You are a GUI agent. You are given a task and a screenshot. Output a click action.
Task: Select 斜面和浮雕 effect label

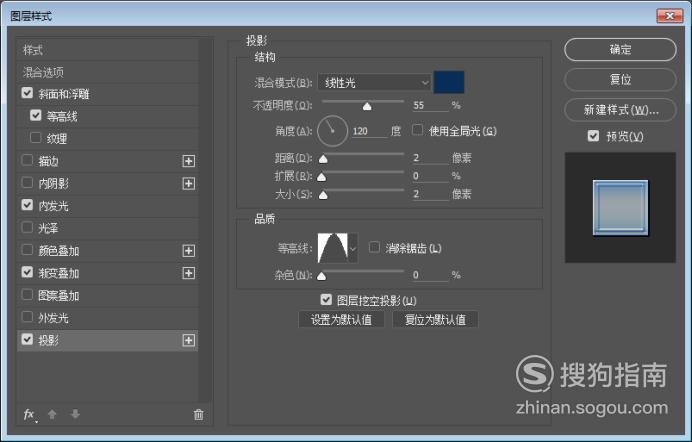point(64,94)
